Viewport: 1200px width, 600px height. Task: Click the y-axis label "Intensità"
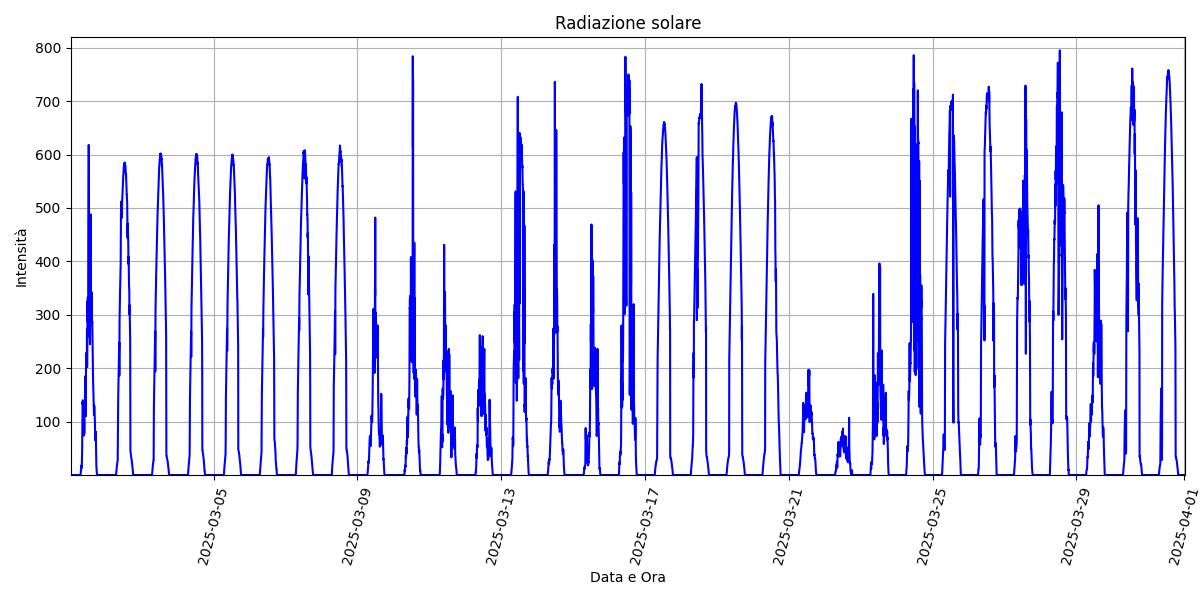point(21,257)
